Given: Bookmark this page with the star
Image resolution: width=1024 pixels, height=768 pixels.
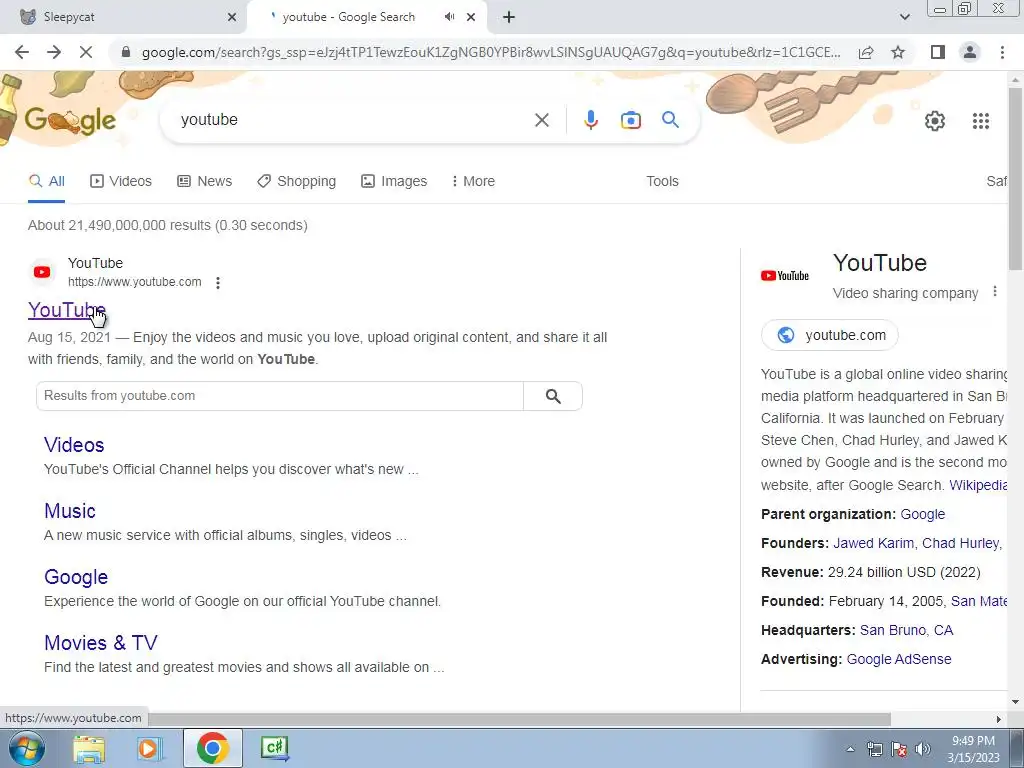Looking at the screenshot, I should coord(898,52).
